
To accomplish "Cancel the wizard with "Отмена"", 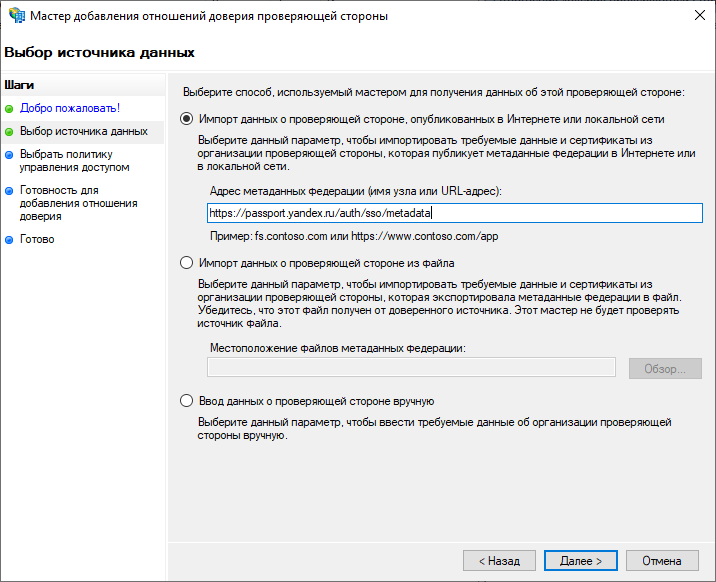I will point(662,561).
